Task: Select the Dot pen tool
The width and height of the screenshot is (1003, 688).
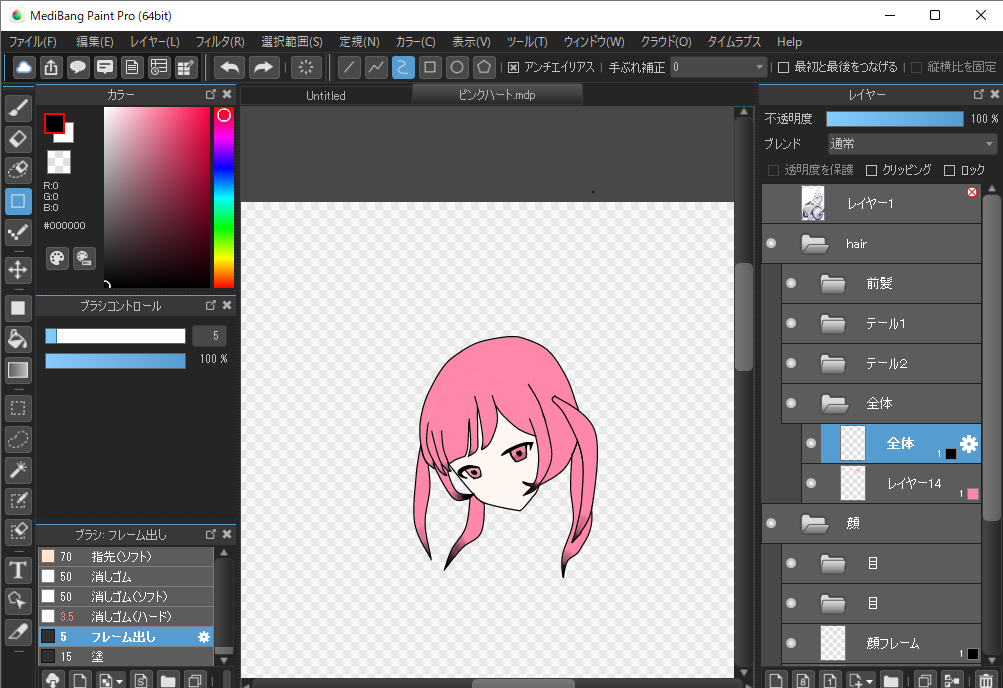Action: click(x=18, y=233)
